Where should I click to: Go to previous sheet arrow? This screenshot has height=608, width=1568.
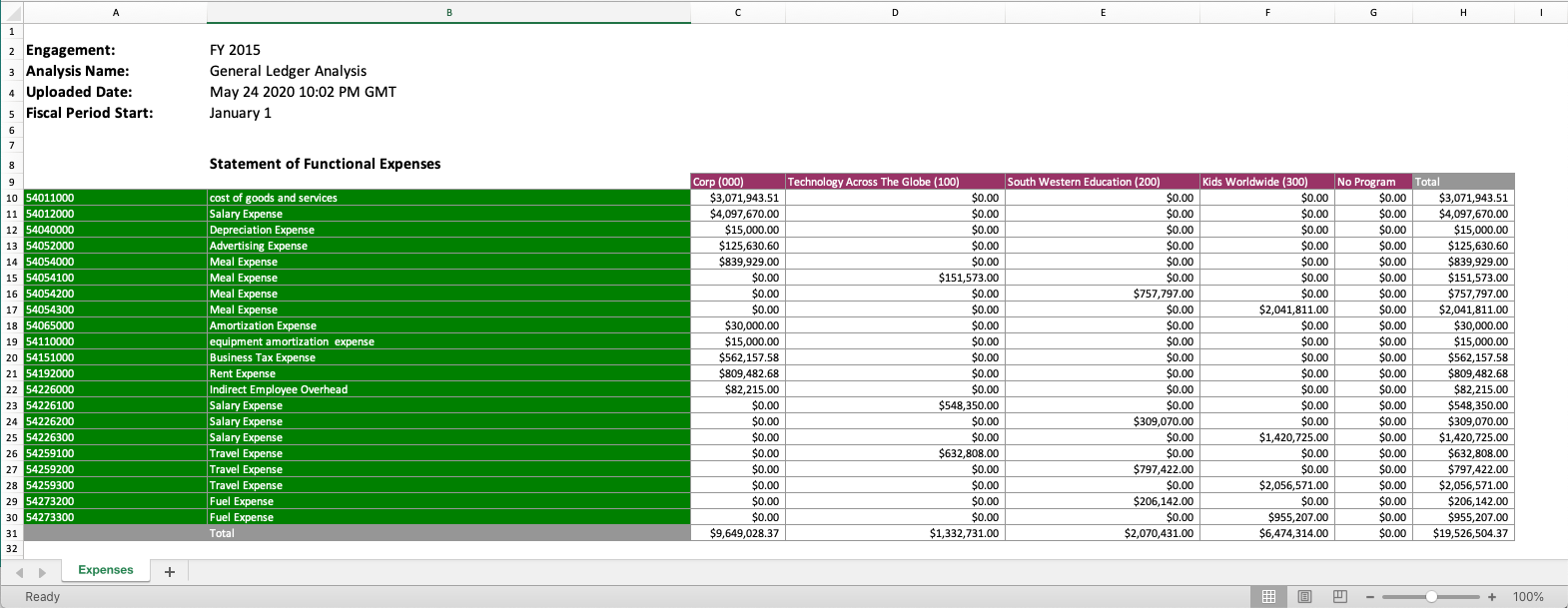(18, 572)
